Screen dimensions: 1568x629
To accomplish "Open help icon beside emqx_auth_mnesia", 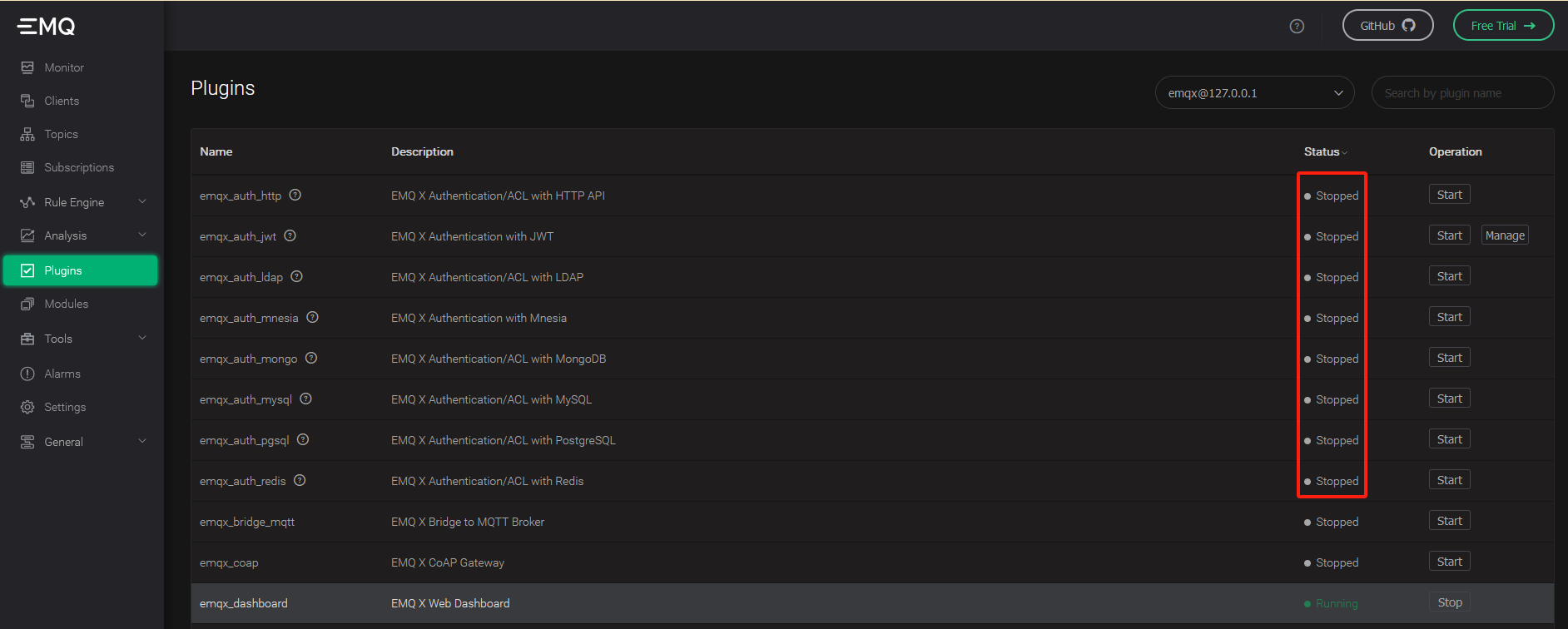I will point(313,317).
